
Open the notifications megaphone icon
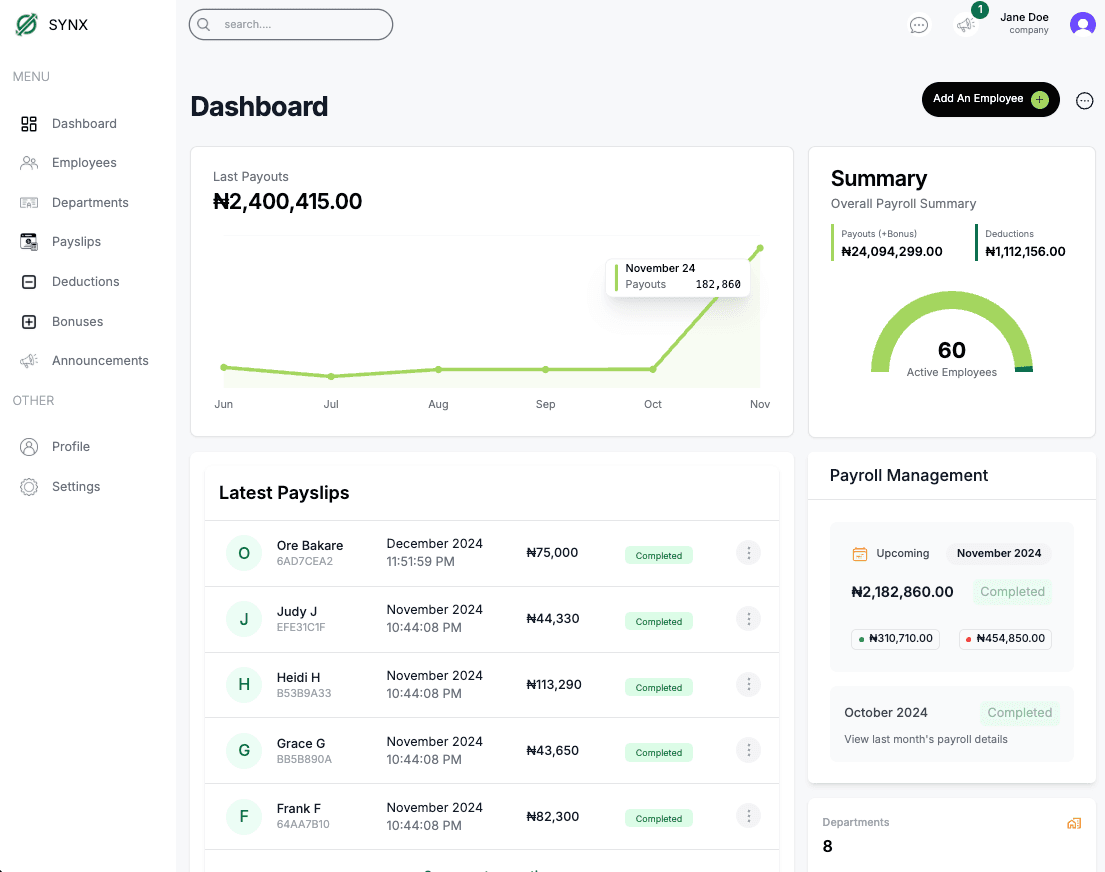coord(965,25)
